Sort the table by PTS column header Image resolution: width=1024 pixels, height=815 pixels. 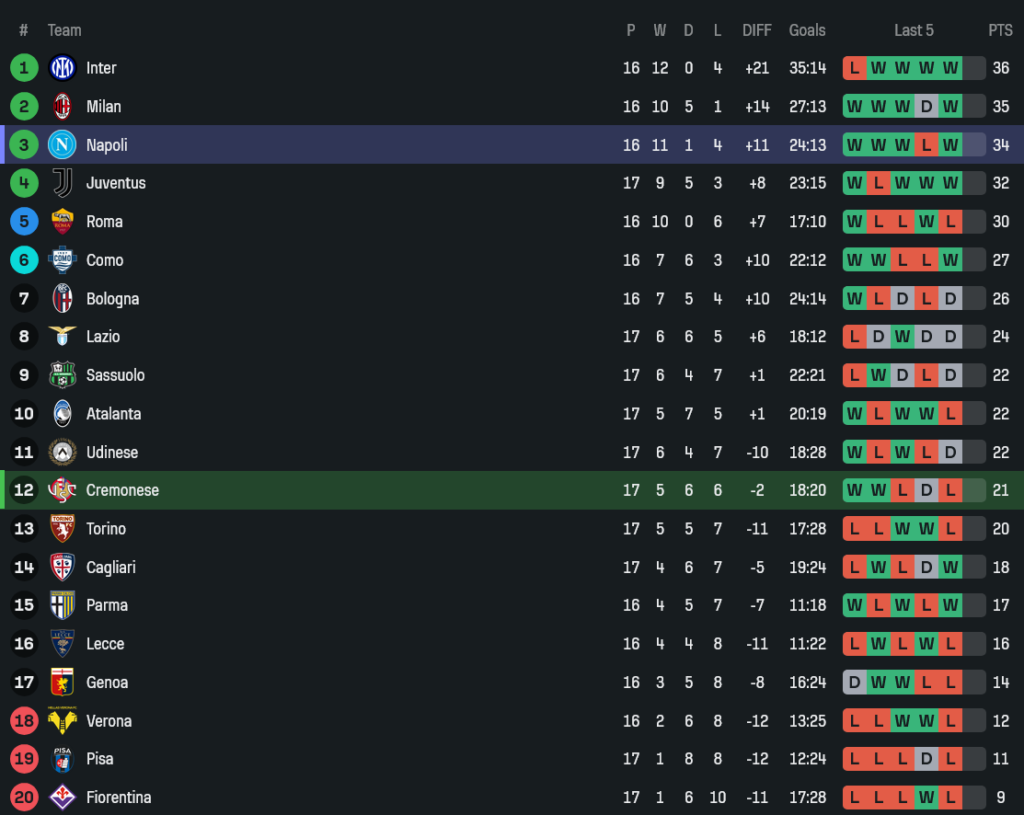(1000, 30)
